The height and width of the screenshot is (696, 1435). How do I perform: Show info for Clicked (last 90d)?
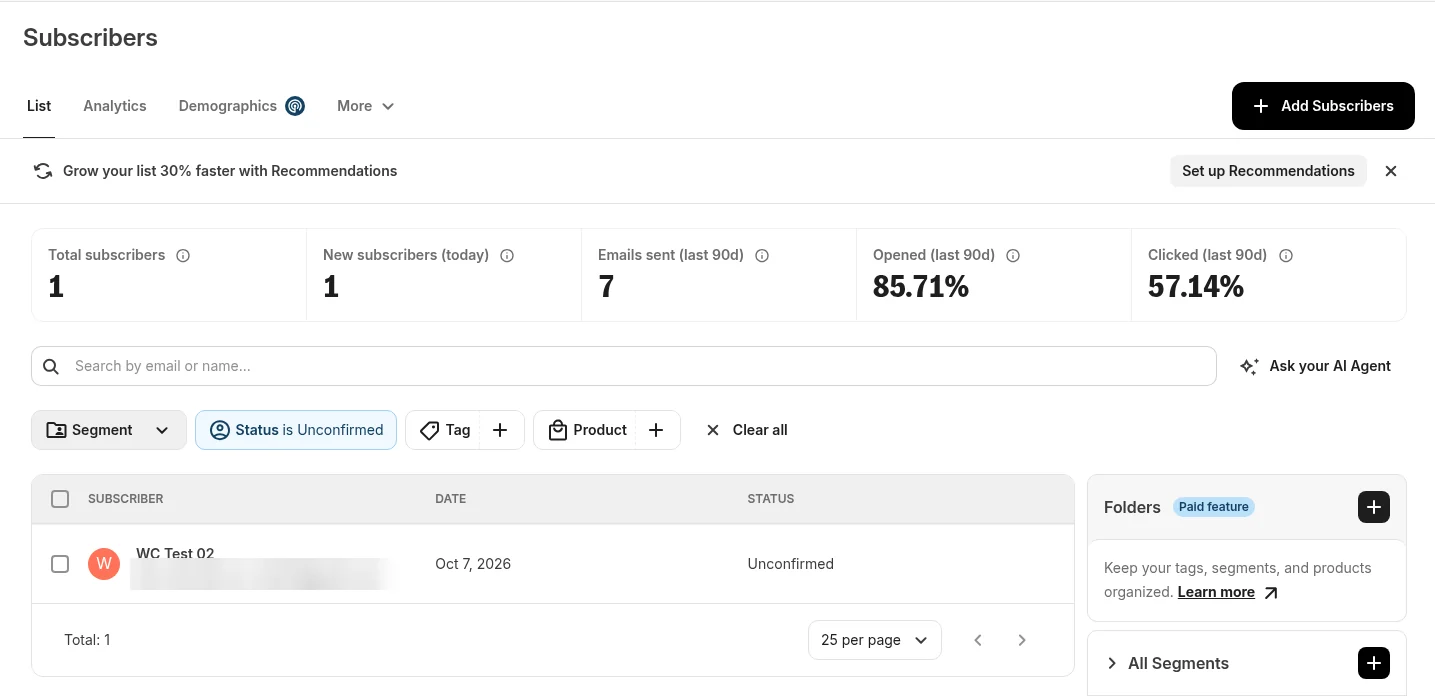click(1286, 256)
